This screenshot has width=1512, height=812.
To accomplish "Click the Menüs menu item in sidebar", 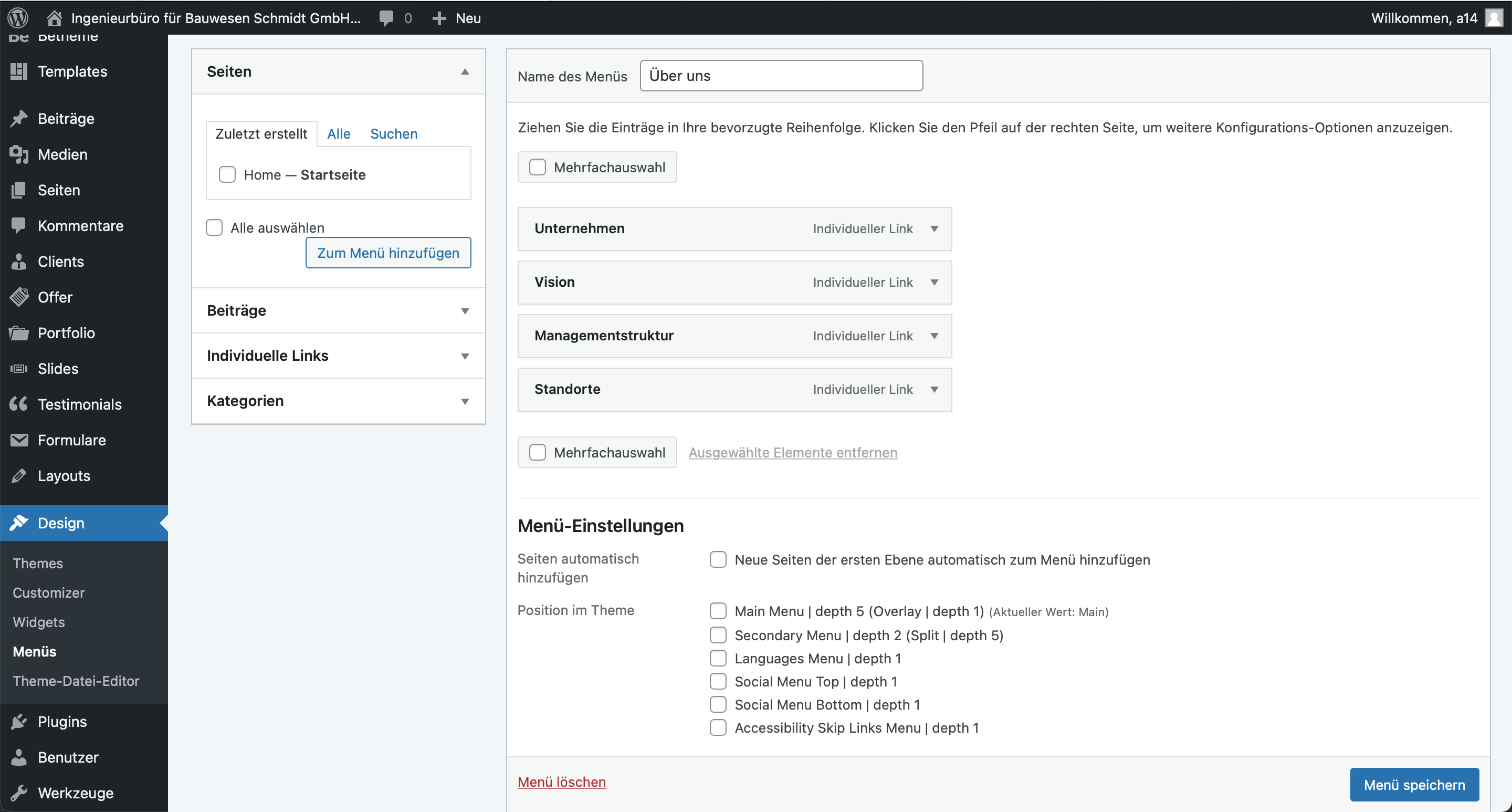I will 34,651.
